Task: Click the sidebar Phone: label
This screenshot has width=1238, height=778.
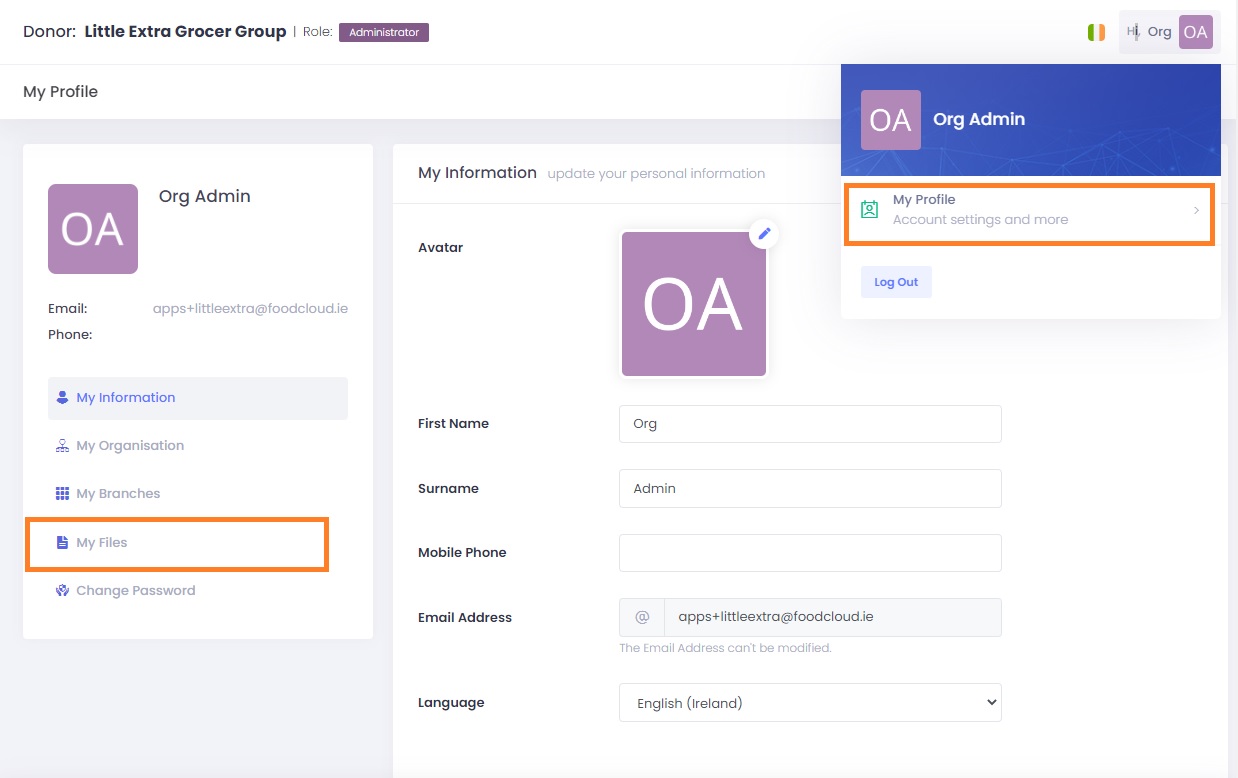Action: tap(70, 334)
